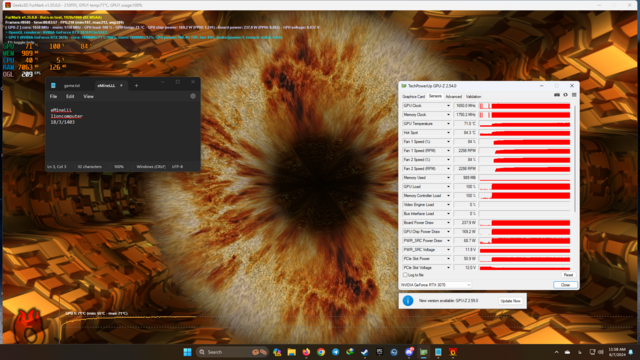Click Ln 3, Col 3 in Notepad status bar
The image size is (640, 360).
[x=57, y=167]
